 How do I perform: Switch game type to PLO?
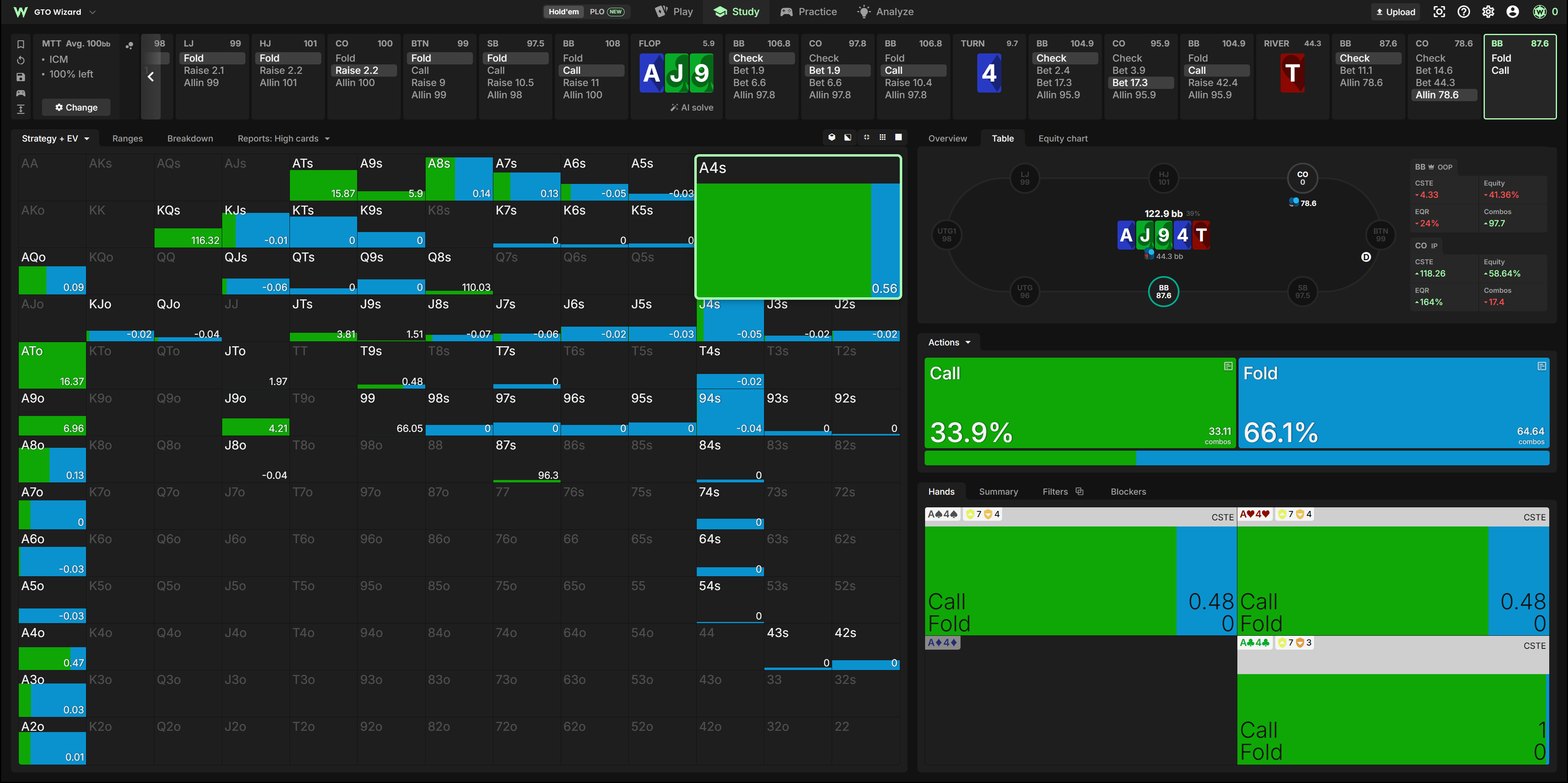[x=607, y=11]
